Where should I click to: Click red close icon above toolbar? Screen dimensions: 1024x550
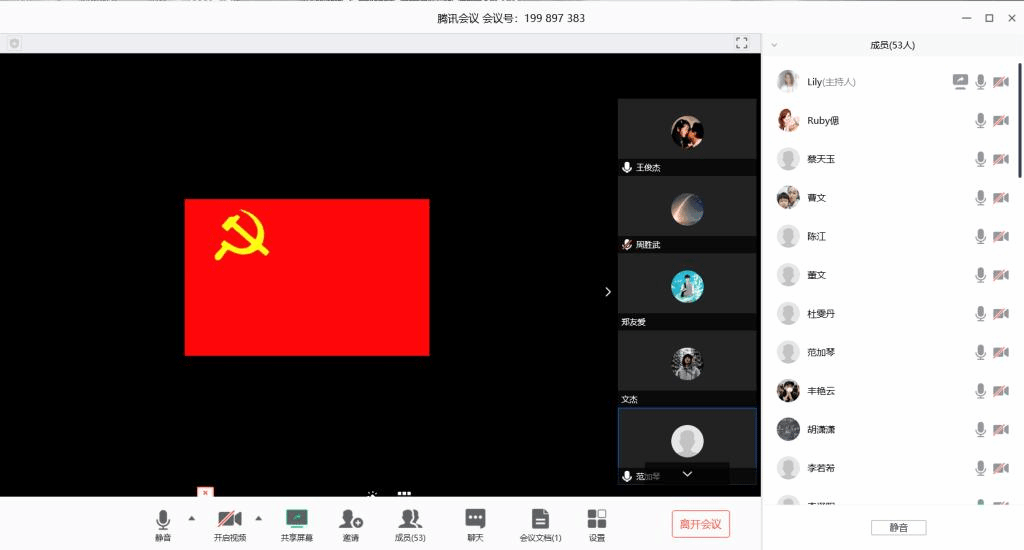pyautogui.click(x=205, y=493)
